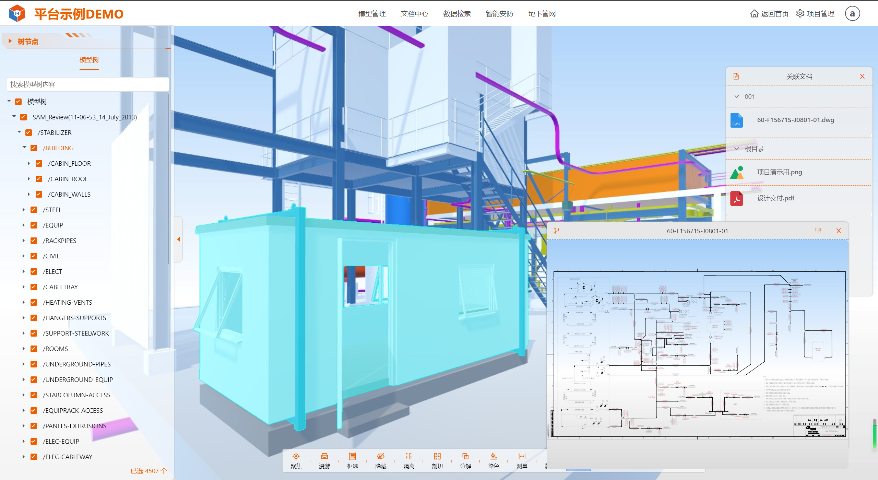Screen dimensions: 878x480
Task: Click the platform logo icon in header
Action: click(x=15, y=13)
